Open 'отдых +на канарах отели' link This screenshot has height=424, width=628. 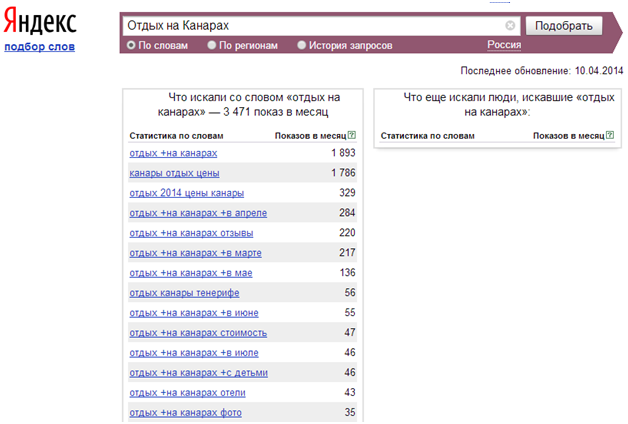tap(187, 393)
